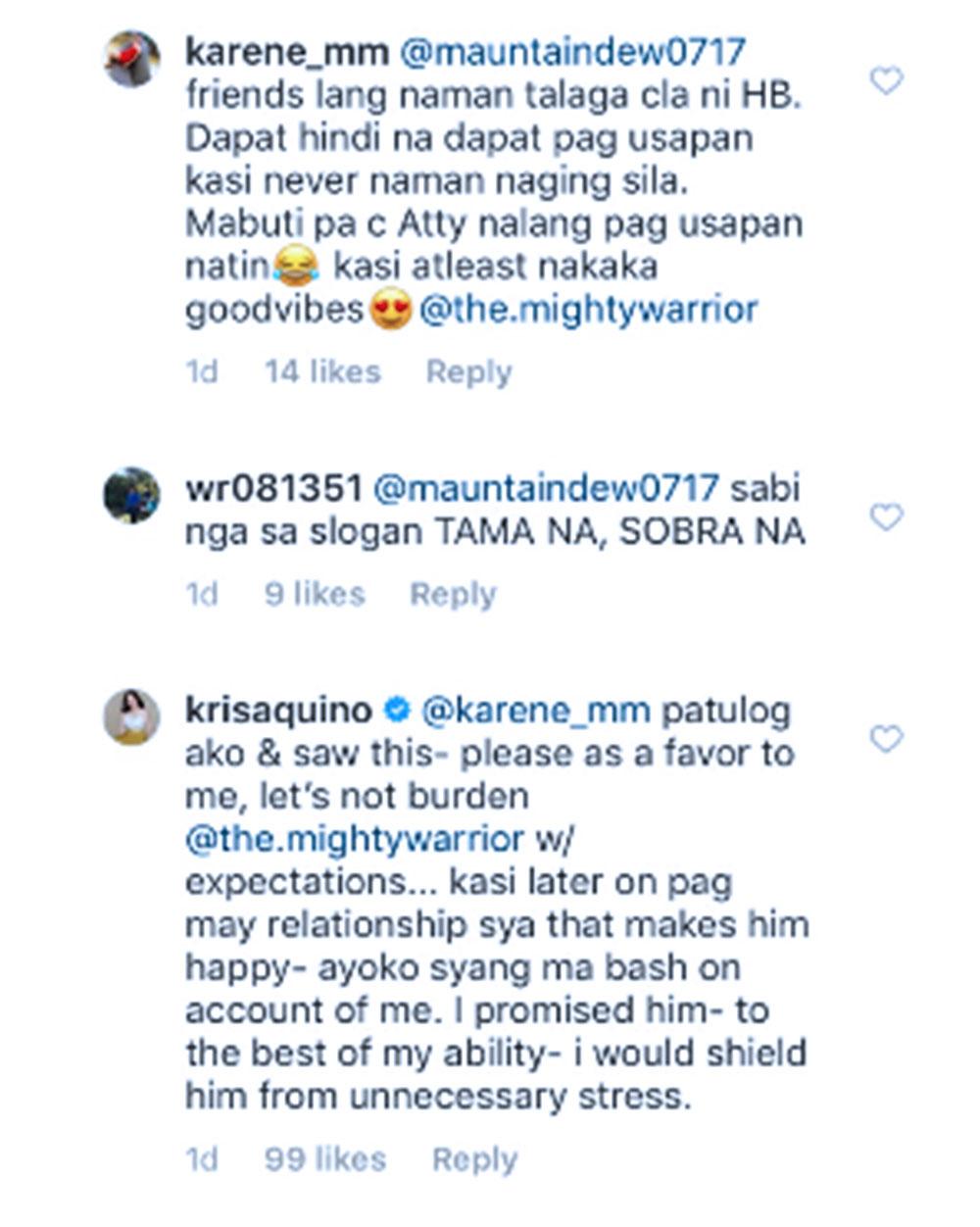View the 9 likes list
Image resolution: width=980 pixels, height=1227 pixels.
[x=315, y=595]
